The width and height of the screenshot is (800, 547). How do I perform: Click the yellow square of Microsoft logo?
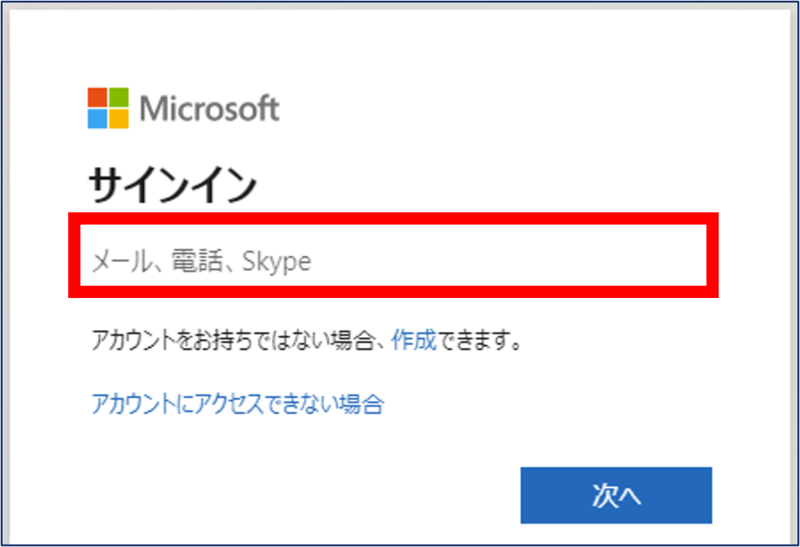click(x=119, y=118)
